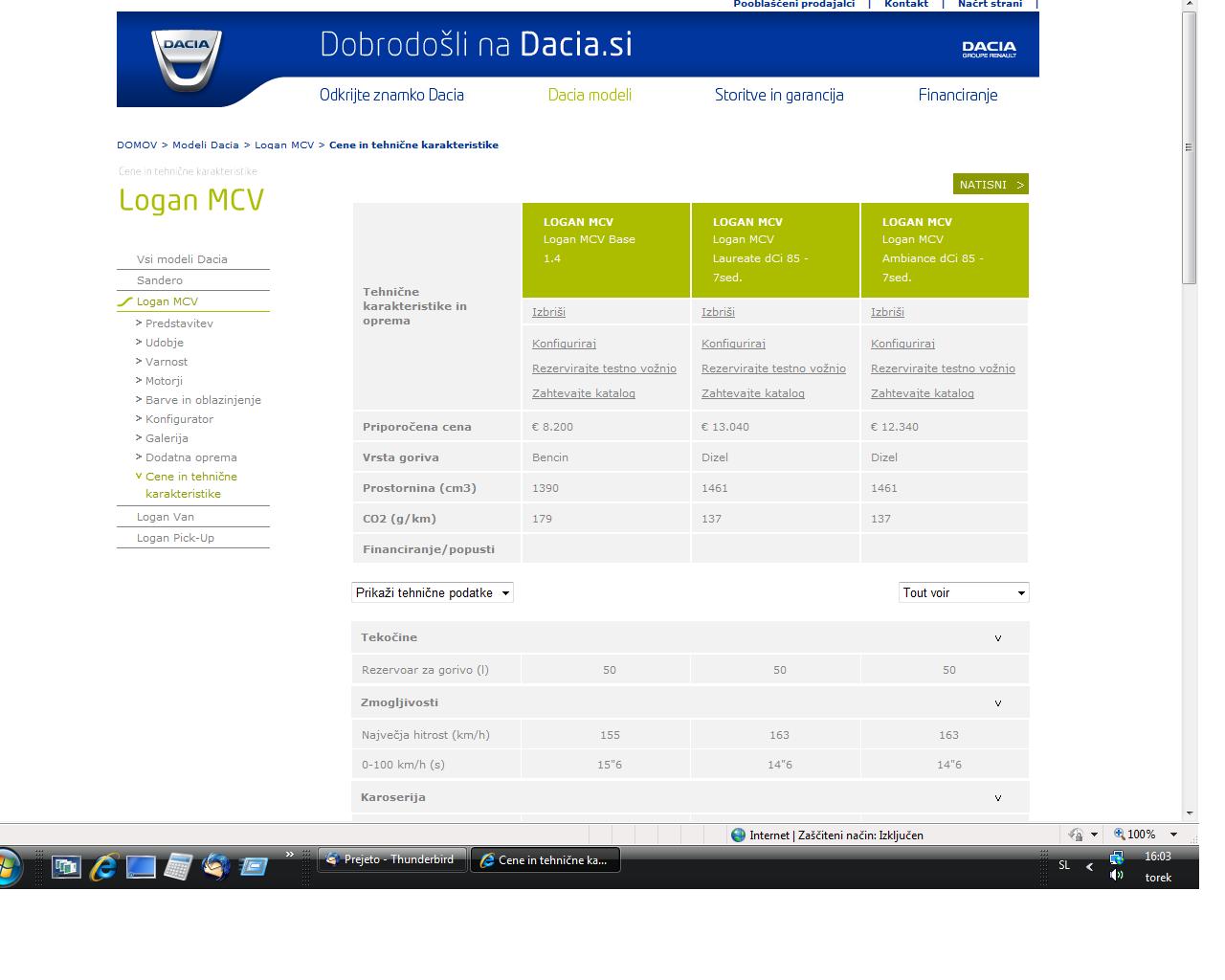Click Izbriši under Laureate dCi 85

point(718,312)
